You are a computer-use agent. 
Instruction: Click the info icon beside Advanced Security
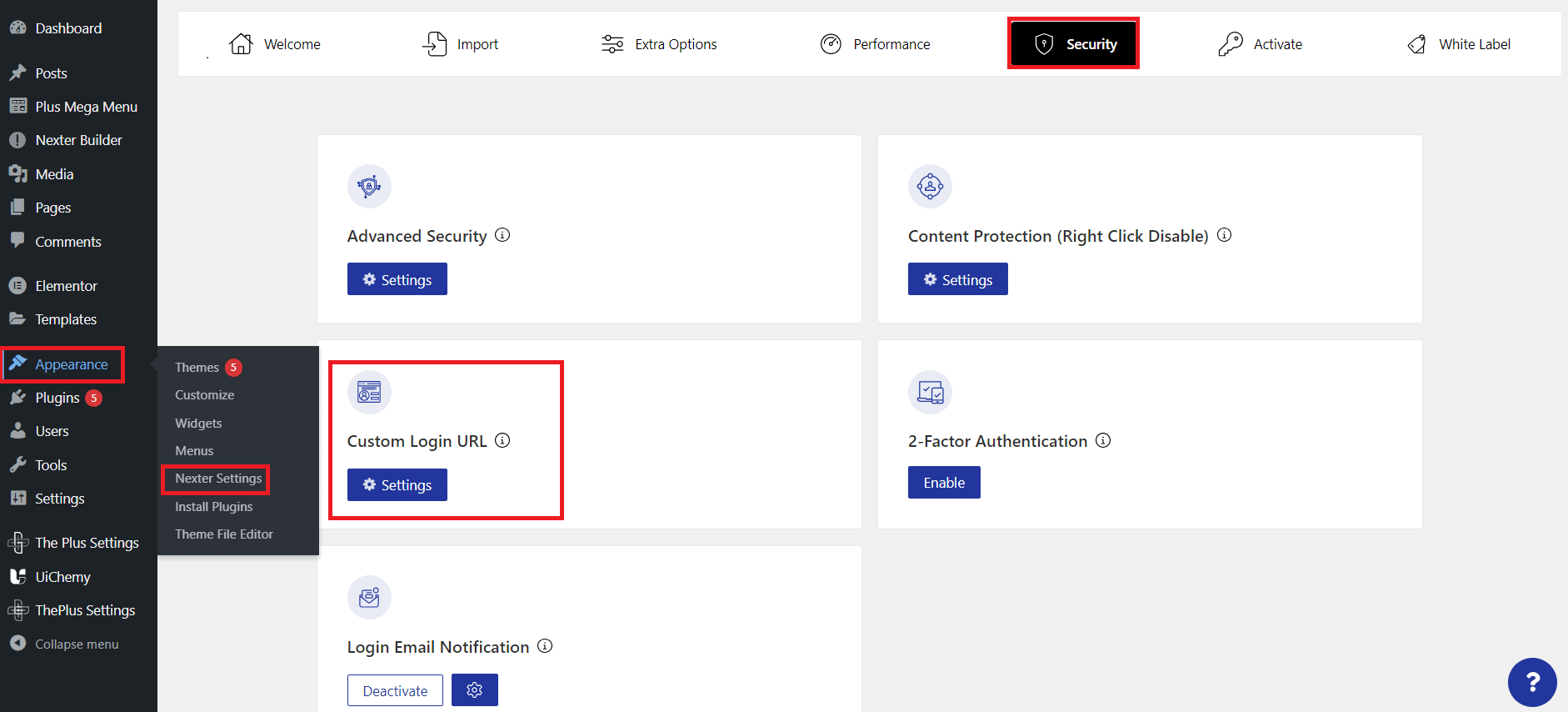point(502,235)
